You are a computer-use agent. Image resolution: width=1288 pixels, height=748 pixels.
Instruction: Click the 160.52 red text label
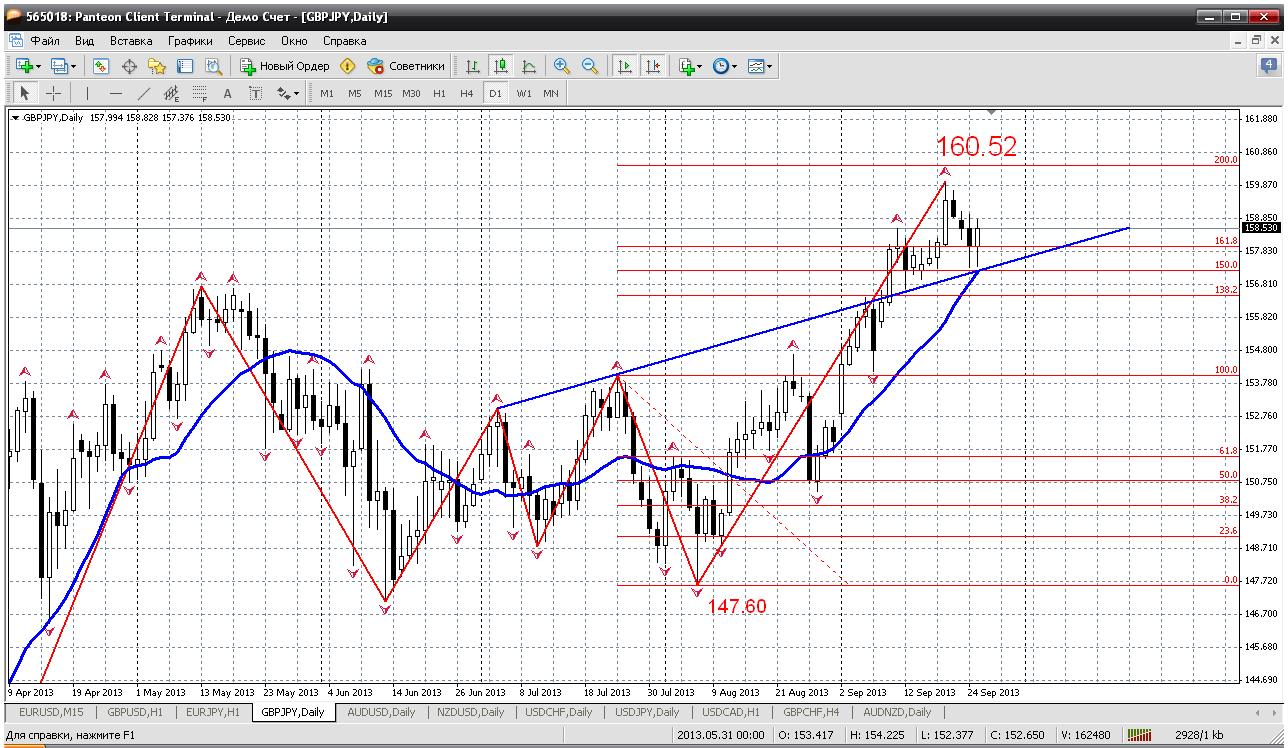[977, 147]
